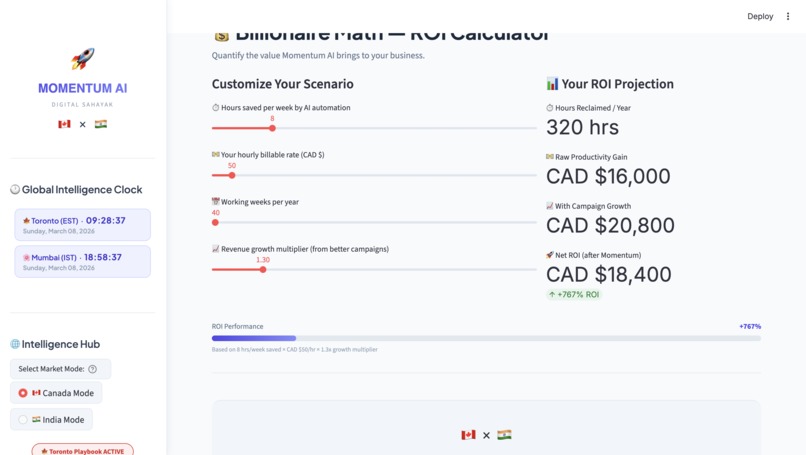
Task: Click the ROI Performance progress bar
Action: 486,338
